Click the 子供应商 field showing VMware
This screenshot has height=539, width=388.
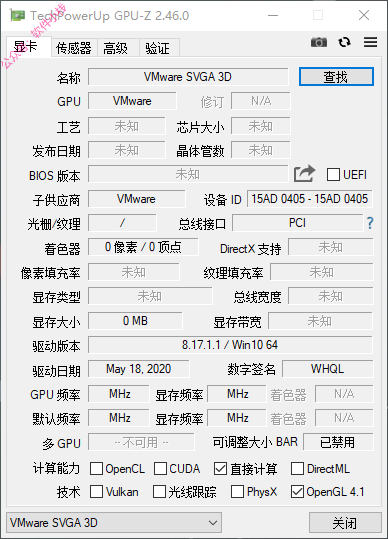click(136, 199)
